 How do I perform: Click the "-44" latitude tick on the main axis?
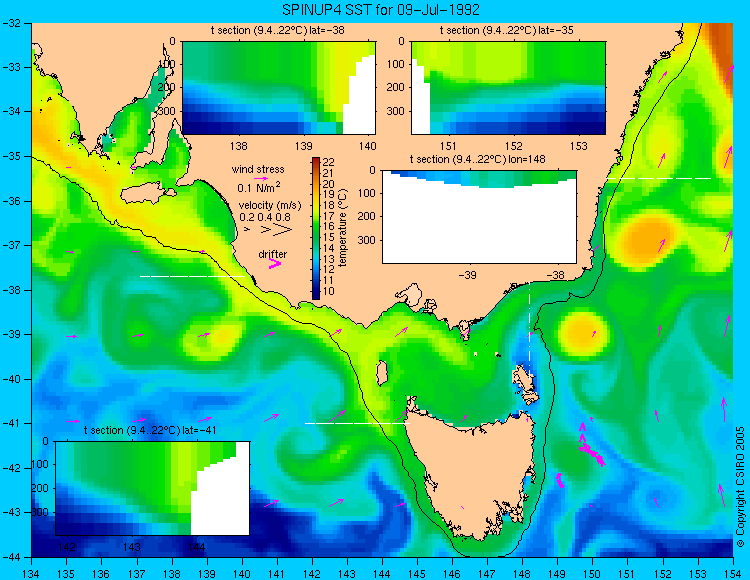click(x=13, y=557)
